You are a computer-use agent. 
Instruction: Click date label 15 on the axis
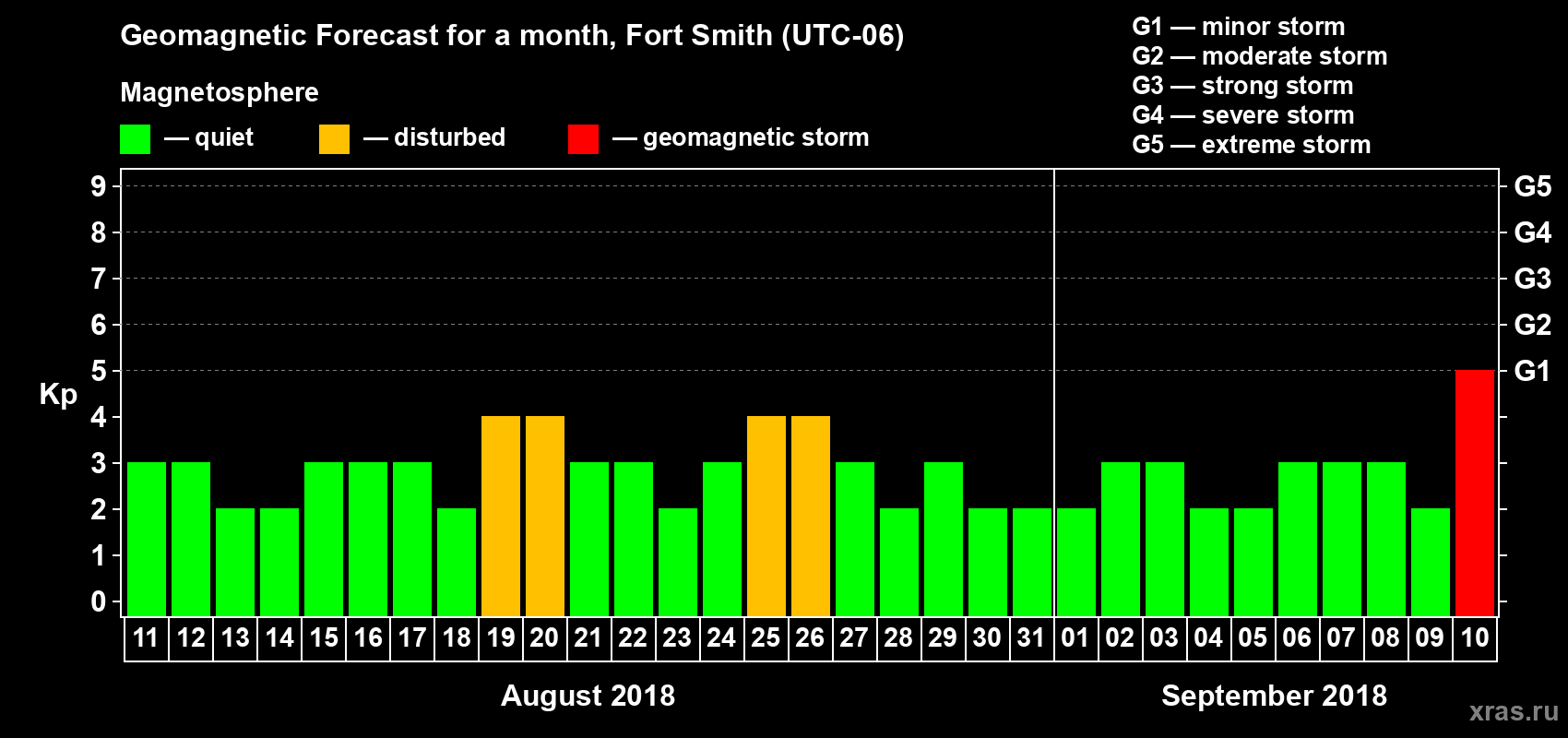point(323,637)
